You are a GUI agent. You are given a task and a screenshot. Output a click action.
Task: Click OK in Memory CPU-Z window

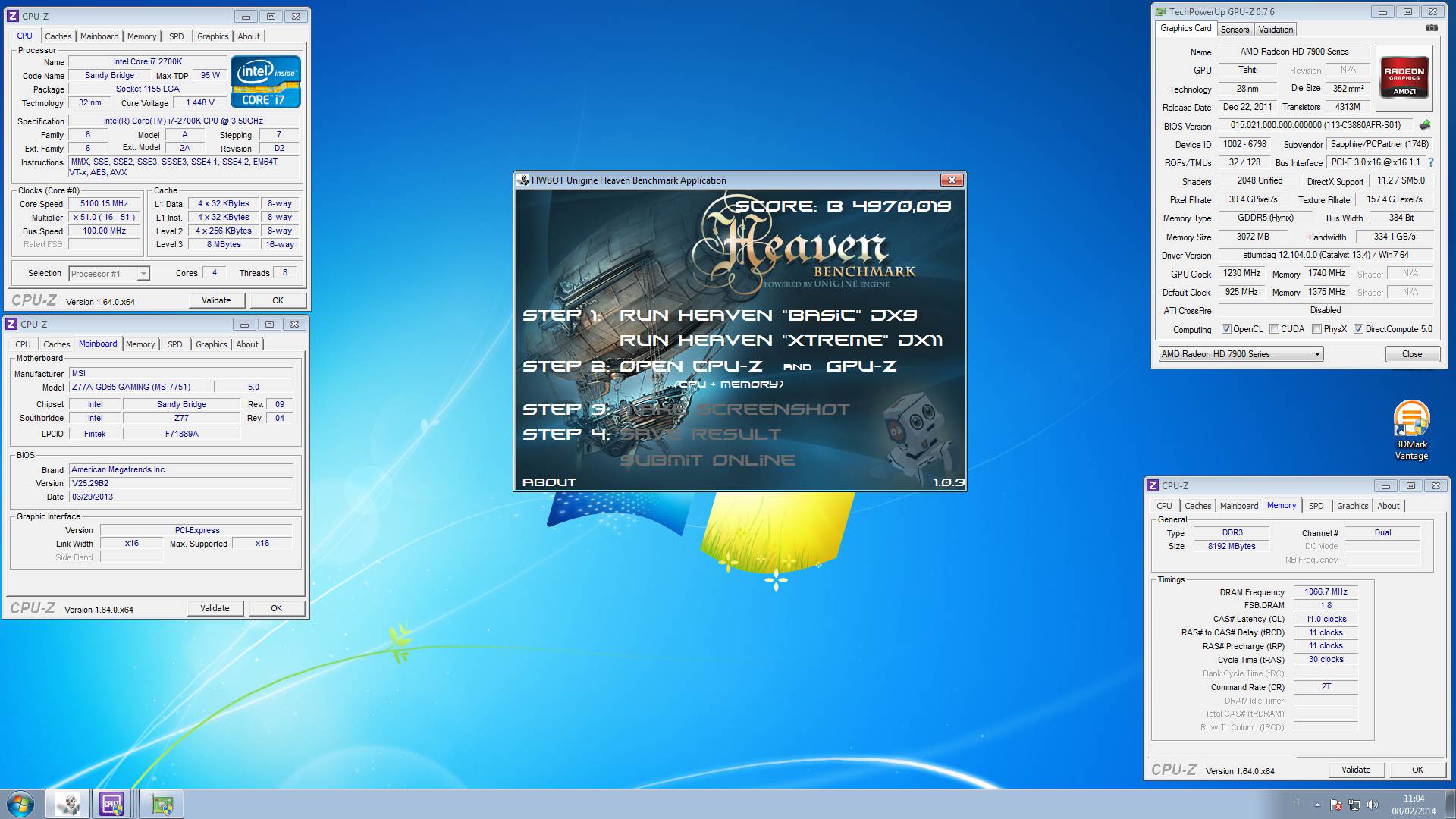tap(1417, 770)
